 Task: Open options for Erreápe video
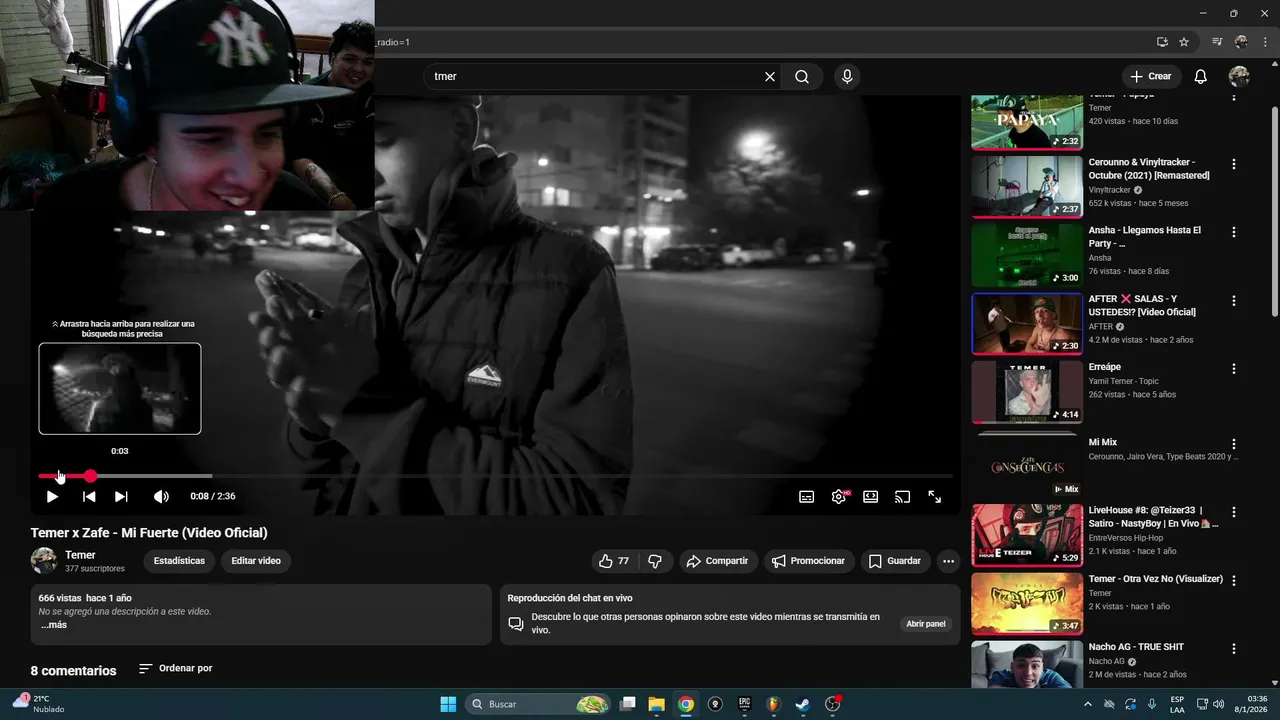coord(1234,368)
